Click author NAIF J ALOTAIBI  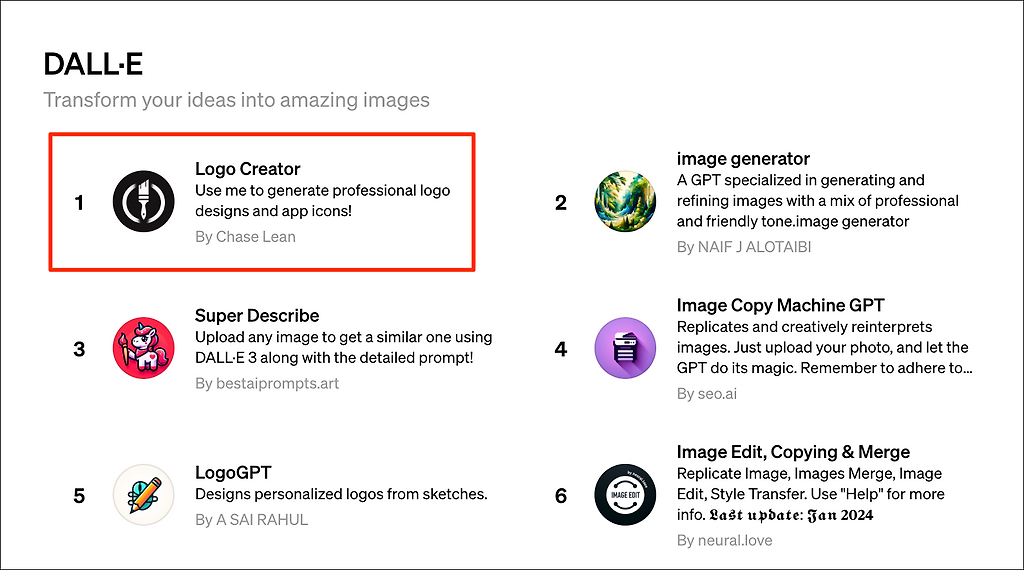click(745, 246)
